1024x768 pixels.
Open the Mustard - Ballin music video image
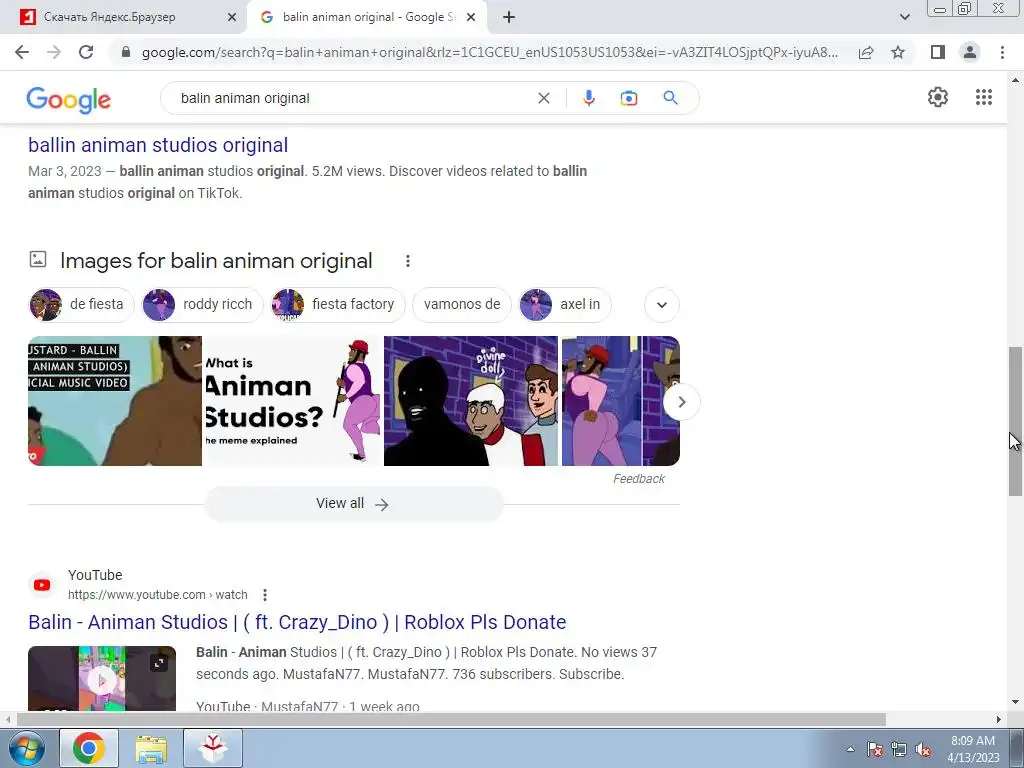coord(115,401)
